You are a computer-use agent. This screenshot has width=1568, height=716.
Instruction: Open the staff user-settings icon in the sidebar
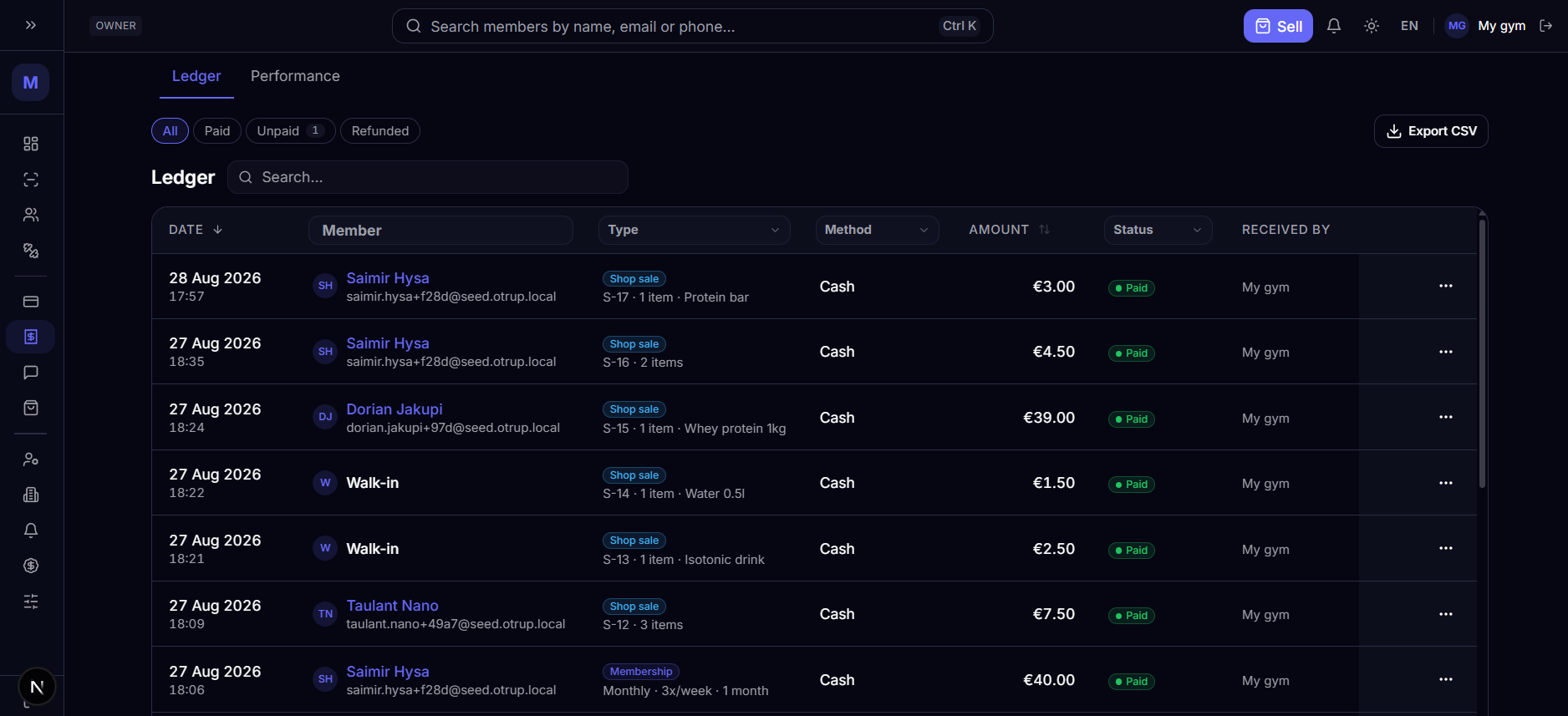[31, 460]
